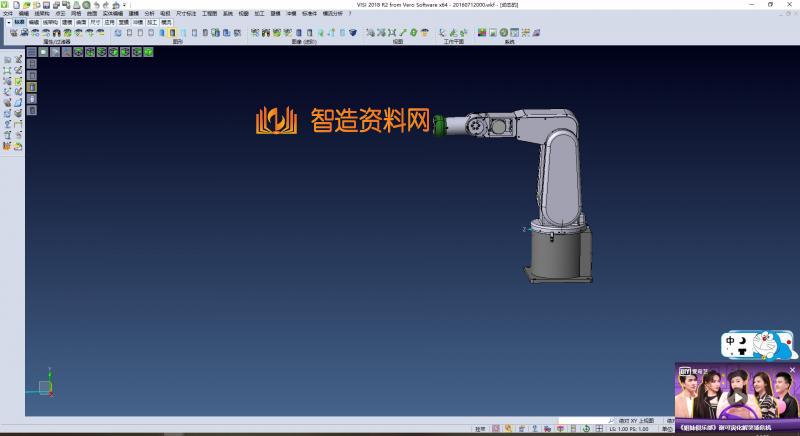The width and height of the screenshot is (800, 436).
Task: Click the LS: 1.00 PS: 1.00 scale field
Action: pos(630,428)
